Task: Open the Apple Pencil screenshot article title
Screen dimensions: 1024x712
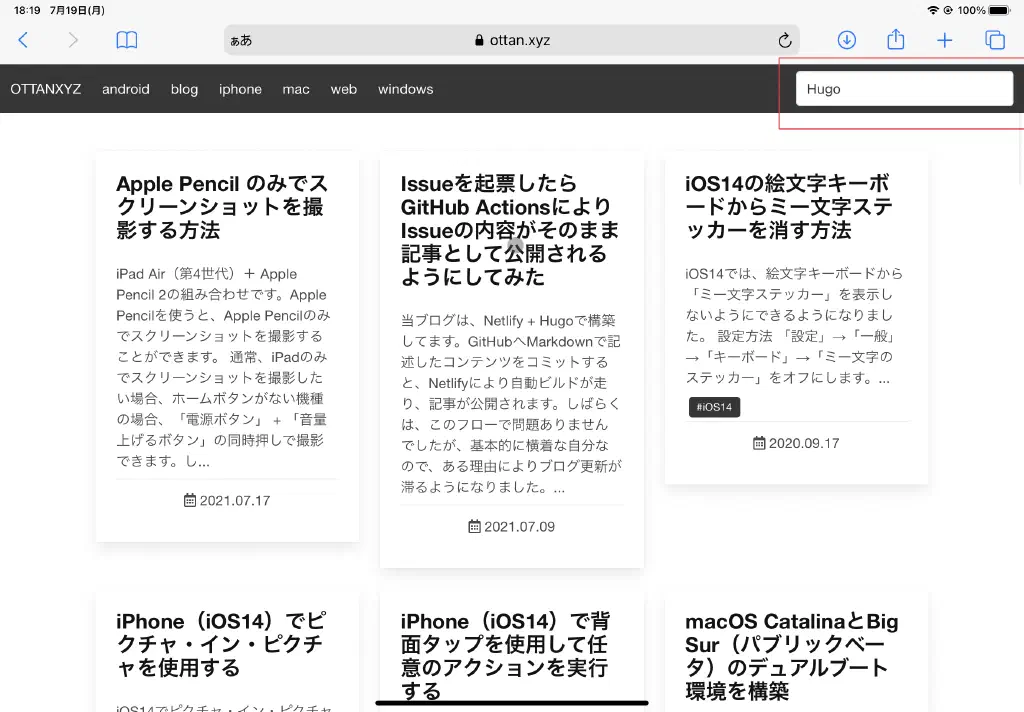Action: (x=221, y=207)
